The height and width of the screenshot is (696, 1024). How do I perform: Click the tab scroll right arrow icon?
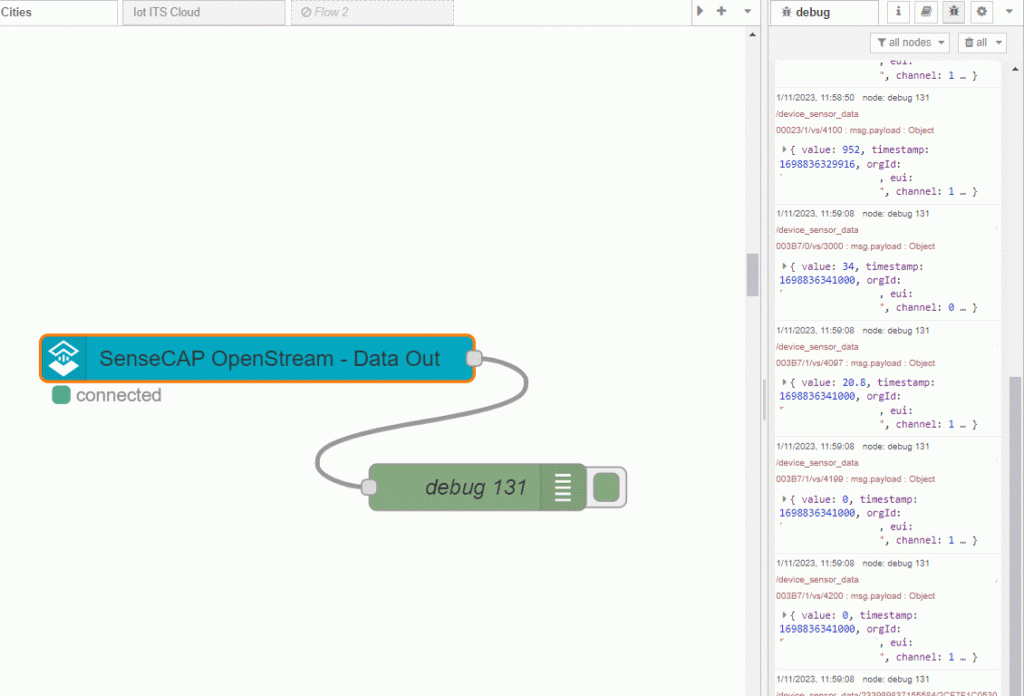(700, 11)
